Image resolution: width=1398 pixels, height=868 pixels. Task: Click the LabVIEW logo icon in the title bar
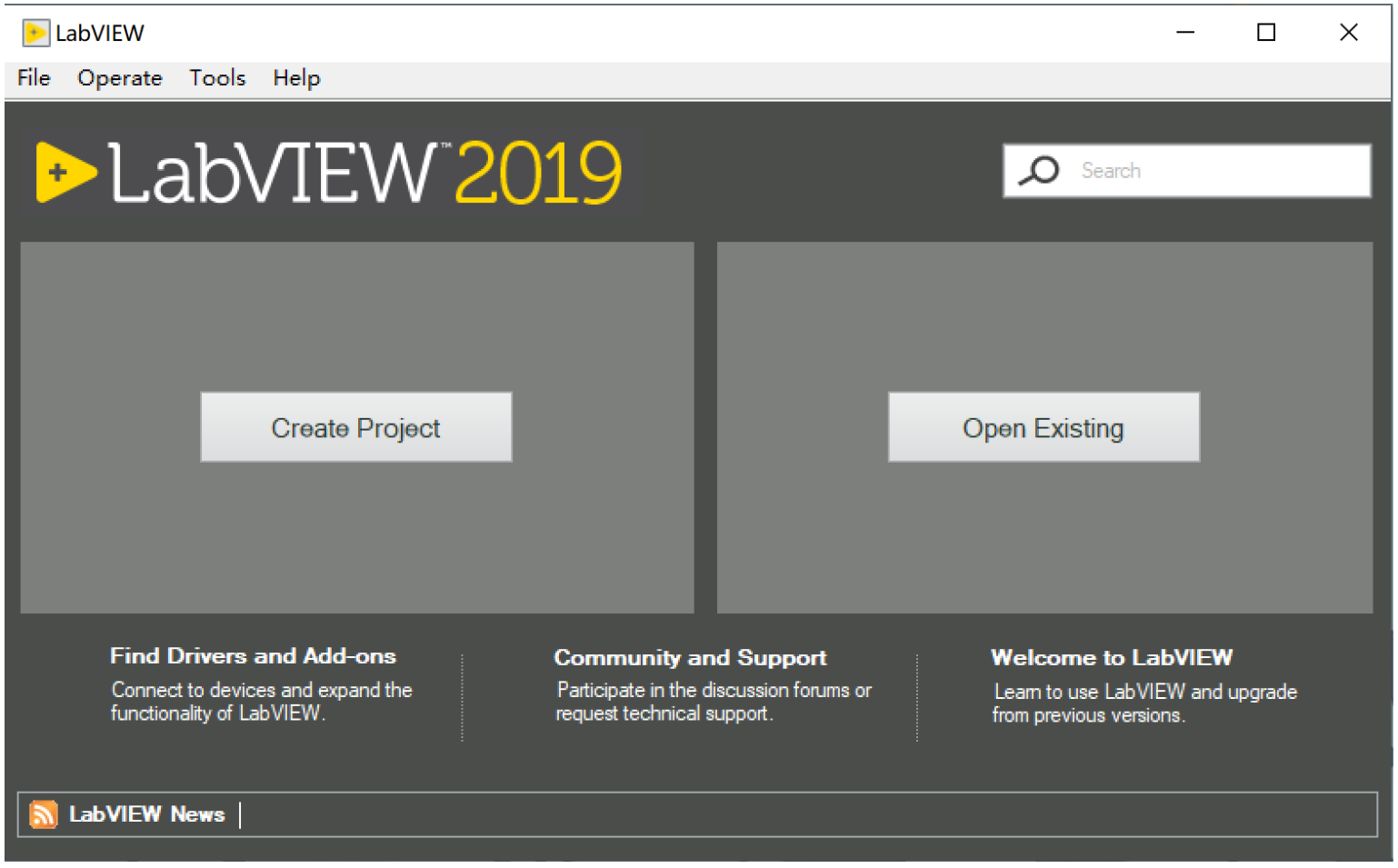[x=36, y=32]
